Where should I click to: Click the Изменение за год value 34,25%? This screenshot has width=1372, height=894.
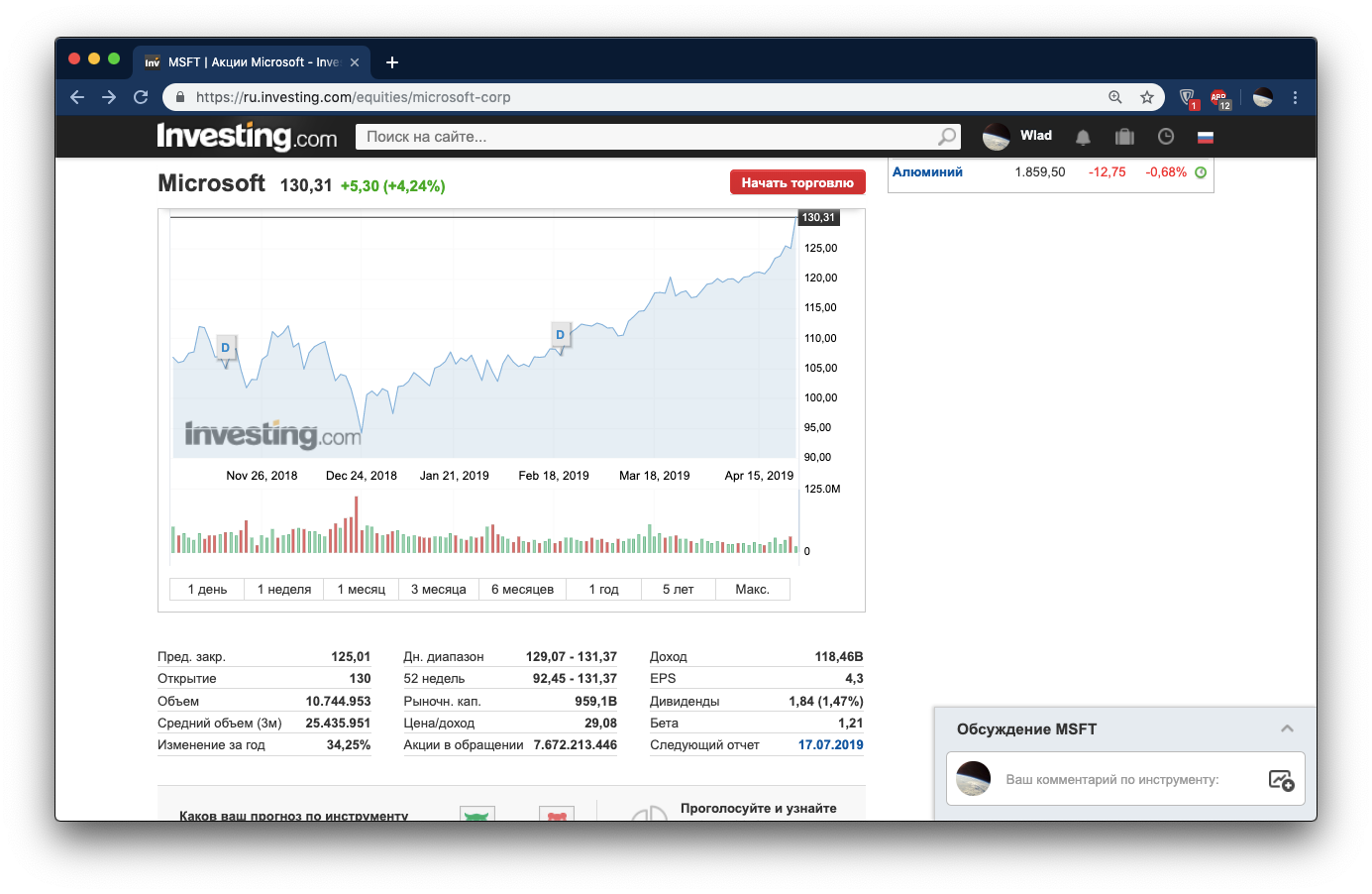click(349, 745)
